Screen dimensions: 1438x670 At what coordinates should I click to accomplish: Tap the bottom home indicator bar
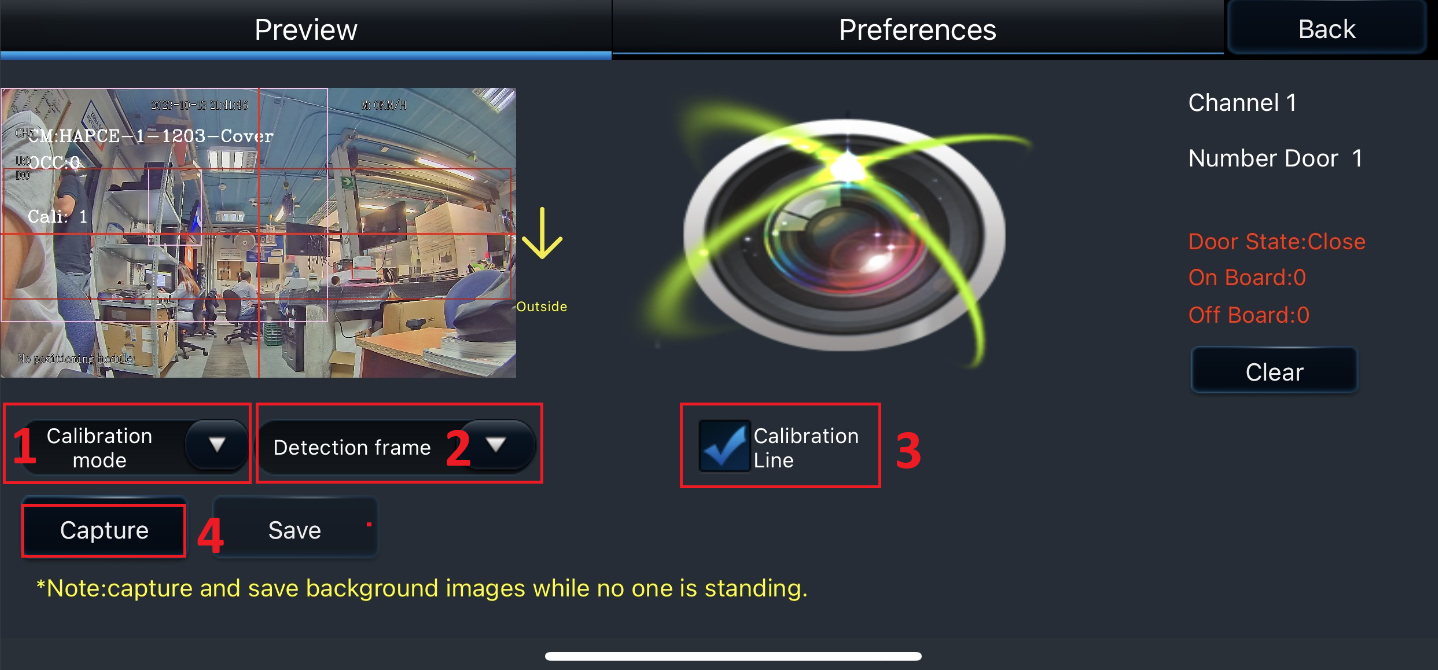point(733,656)
